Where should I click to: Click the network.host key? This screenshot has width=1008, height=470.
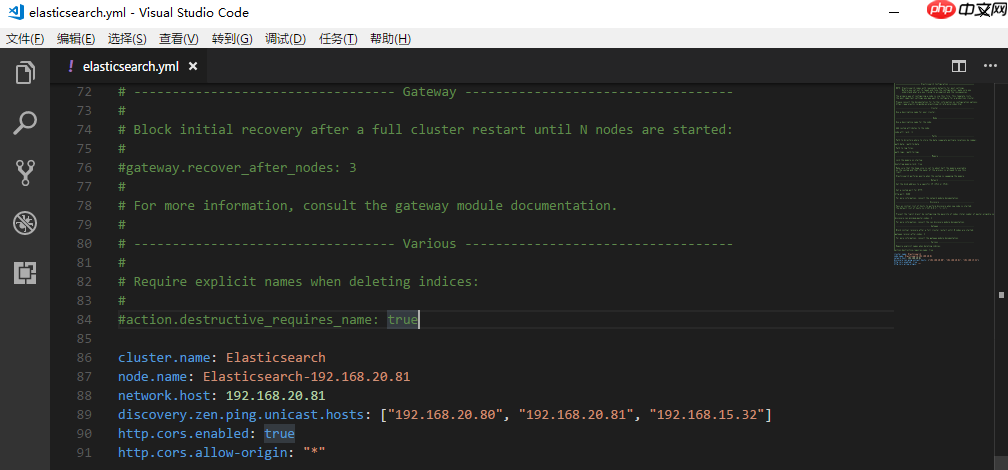tap(164, 395)
